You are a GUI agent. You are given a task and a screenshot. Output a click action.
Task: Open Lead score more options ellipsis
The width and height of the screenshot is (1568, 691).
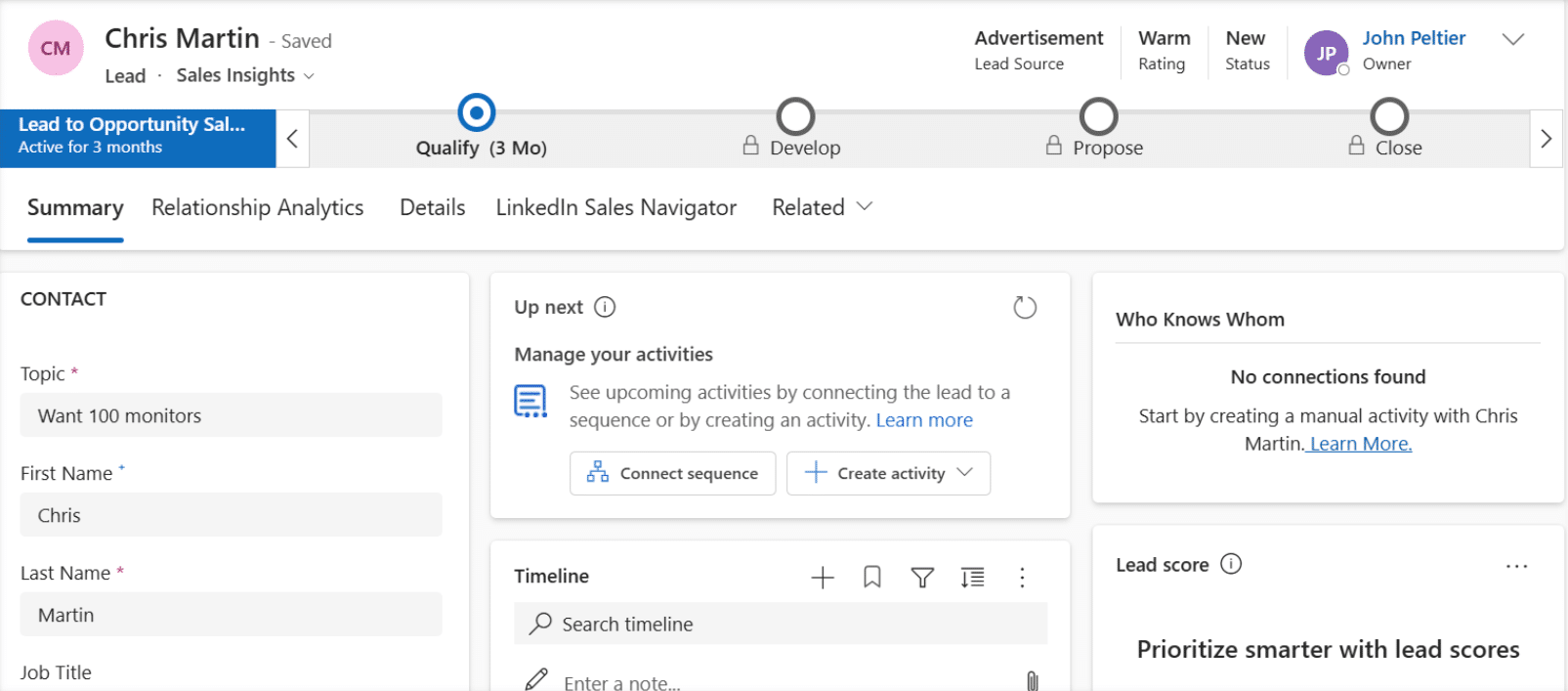[1516, 566]
